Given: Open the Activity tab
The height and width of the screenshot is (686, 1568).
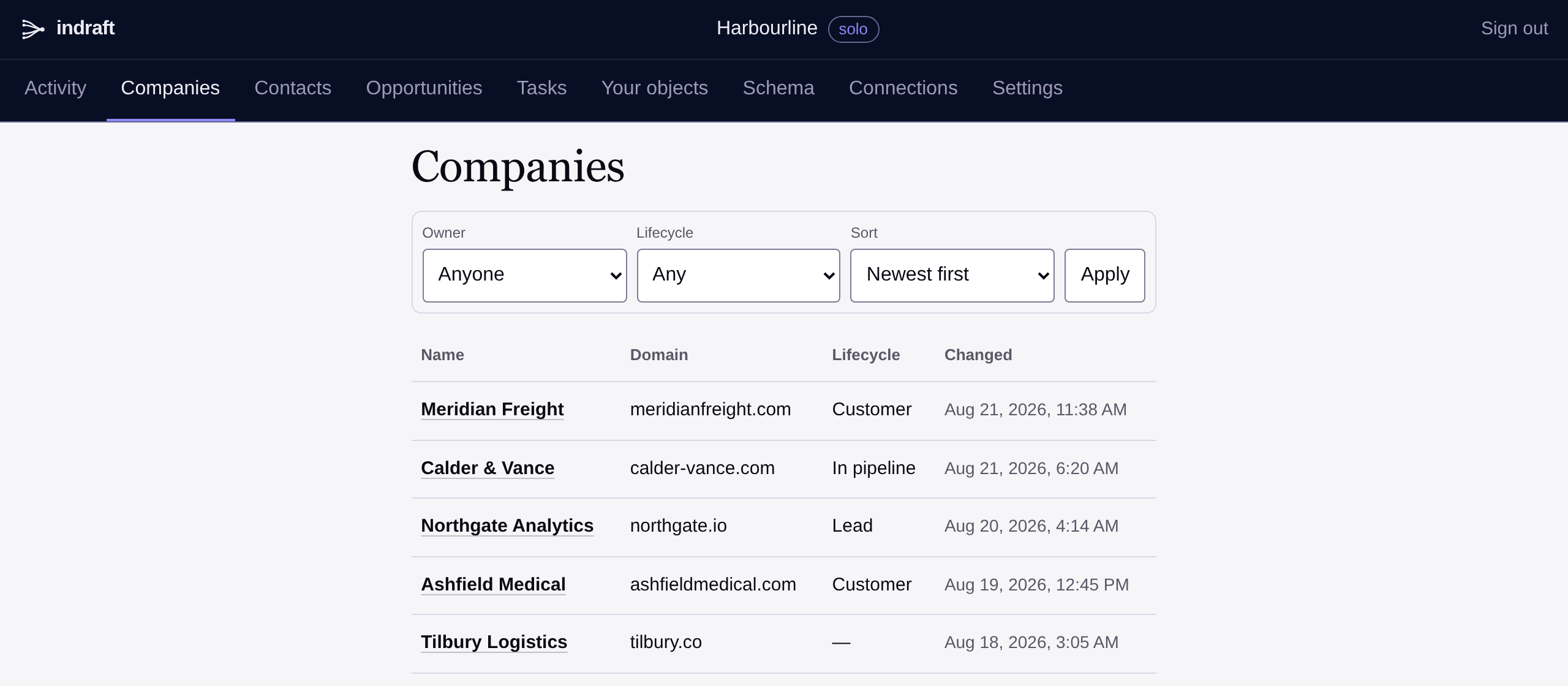Looking at the screenshot, I should tap(55, 88).
